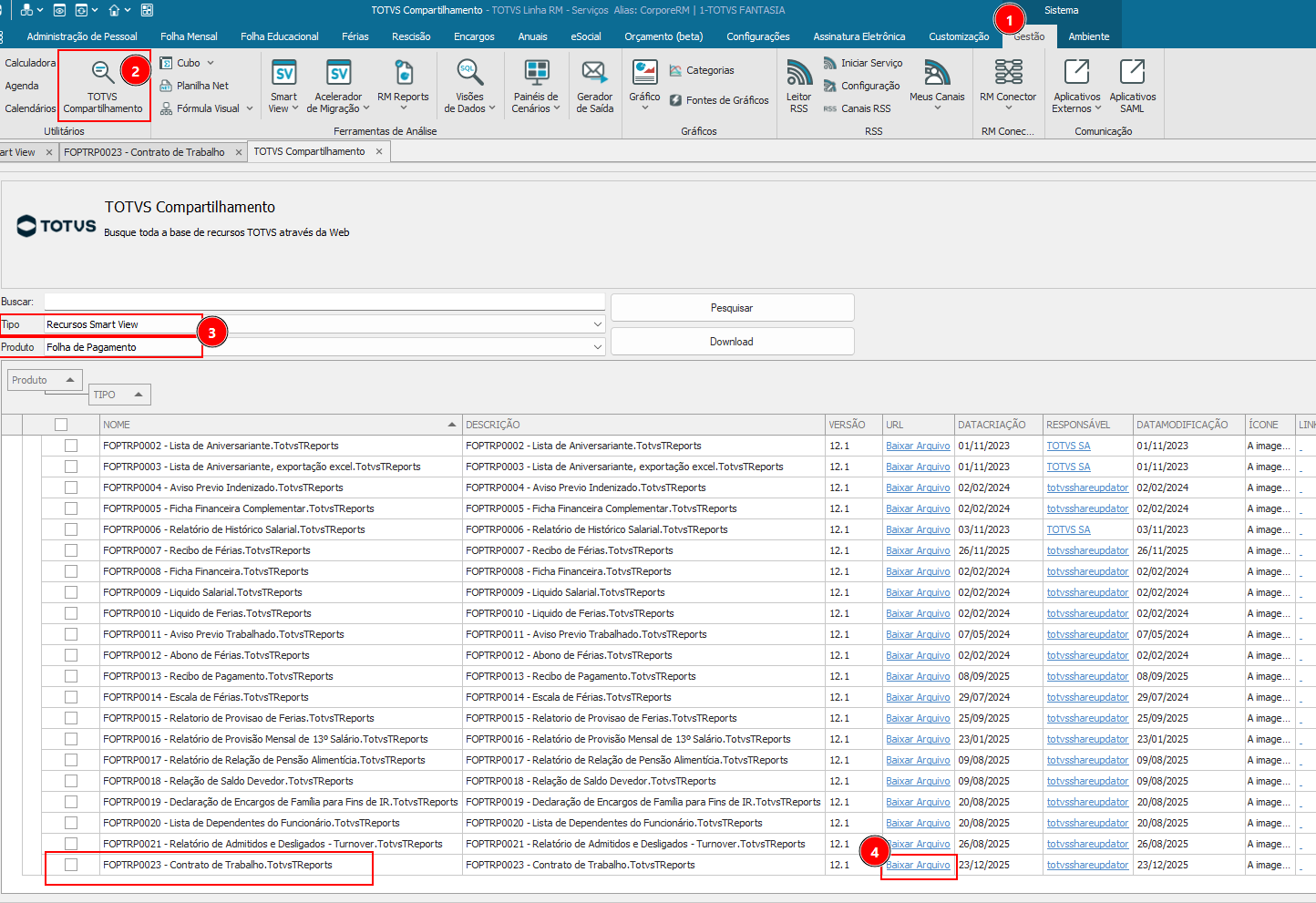Open TOTVS Compartilhamento tool icon
Screen dimensions: 1316x903
(103, 73)
